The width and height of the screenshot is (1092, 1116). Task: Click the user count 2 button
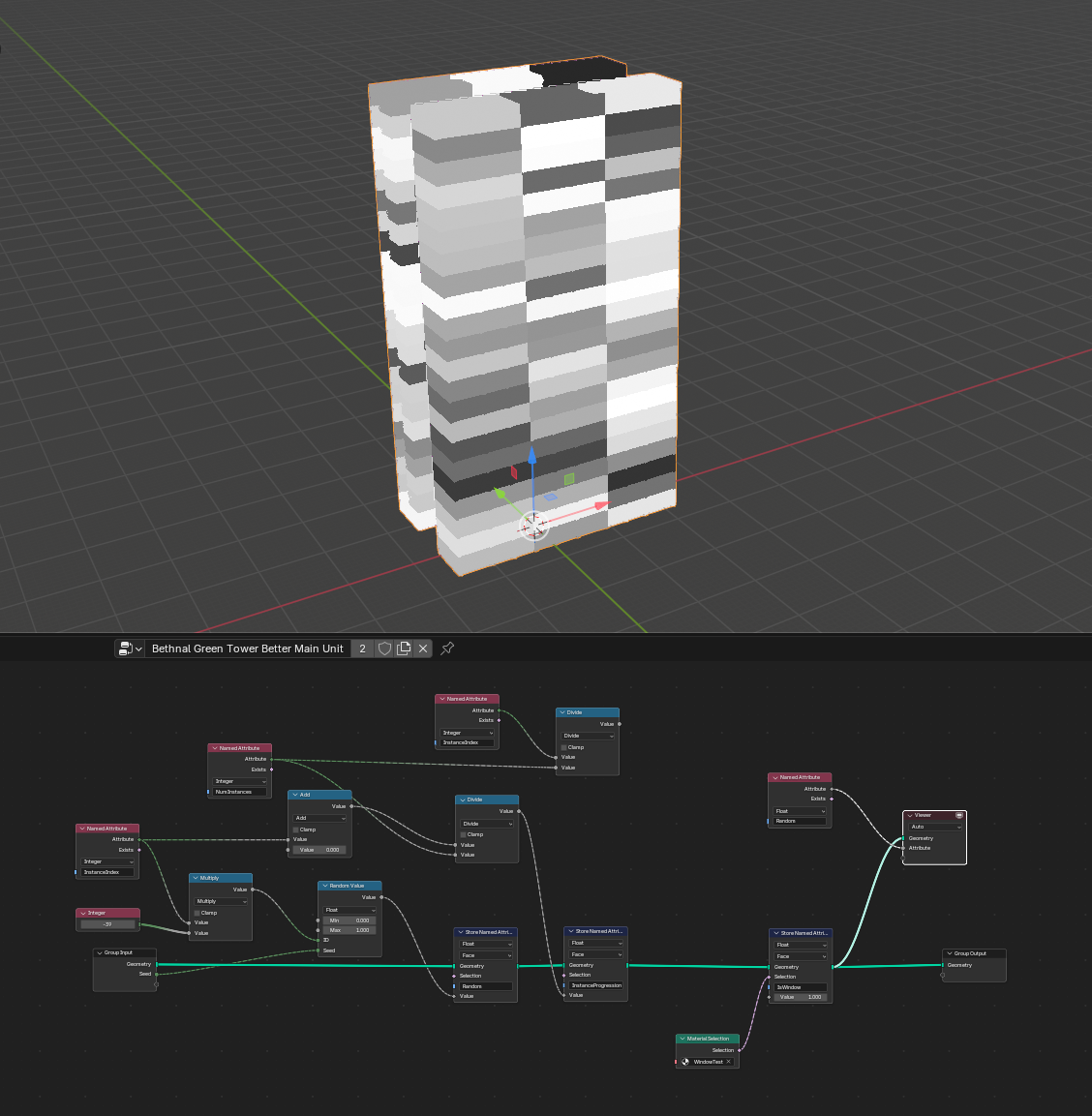coord(362,648)
